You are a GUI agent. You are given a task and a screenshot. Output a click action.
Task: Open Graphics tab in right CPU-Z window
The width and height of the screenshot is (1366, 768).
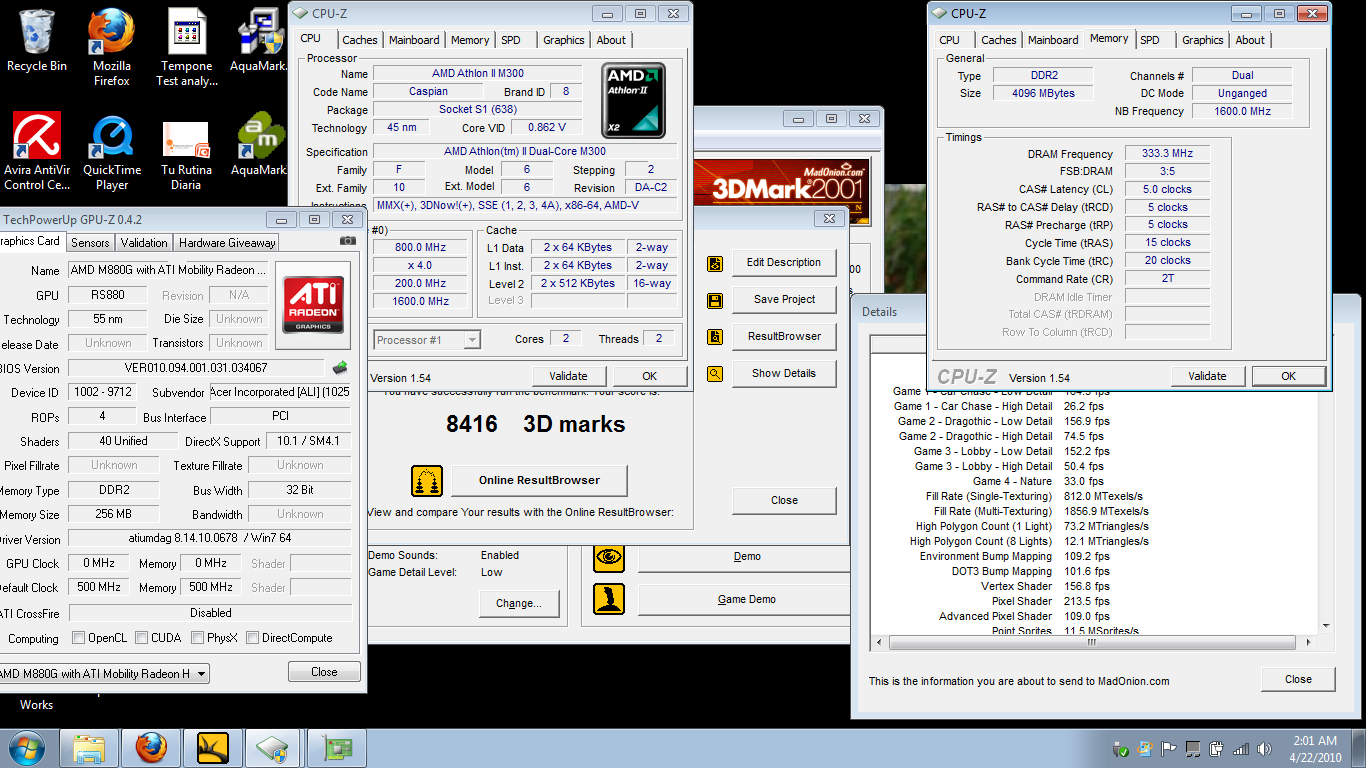pyautogui.click(x=1202, y=40)
